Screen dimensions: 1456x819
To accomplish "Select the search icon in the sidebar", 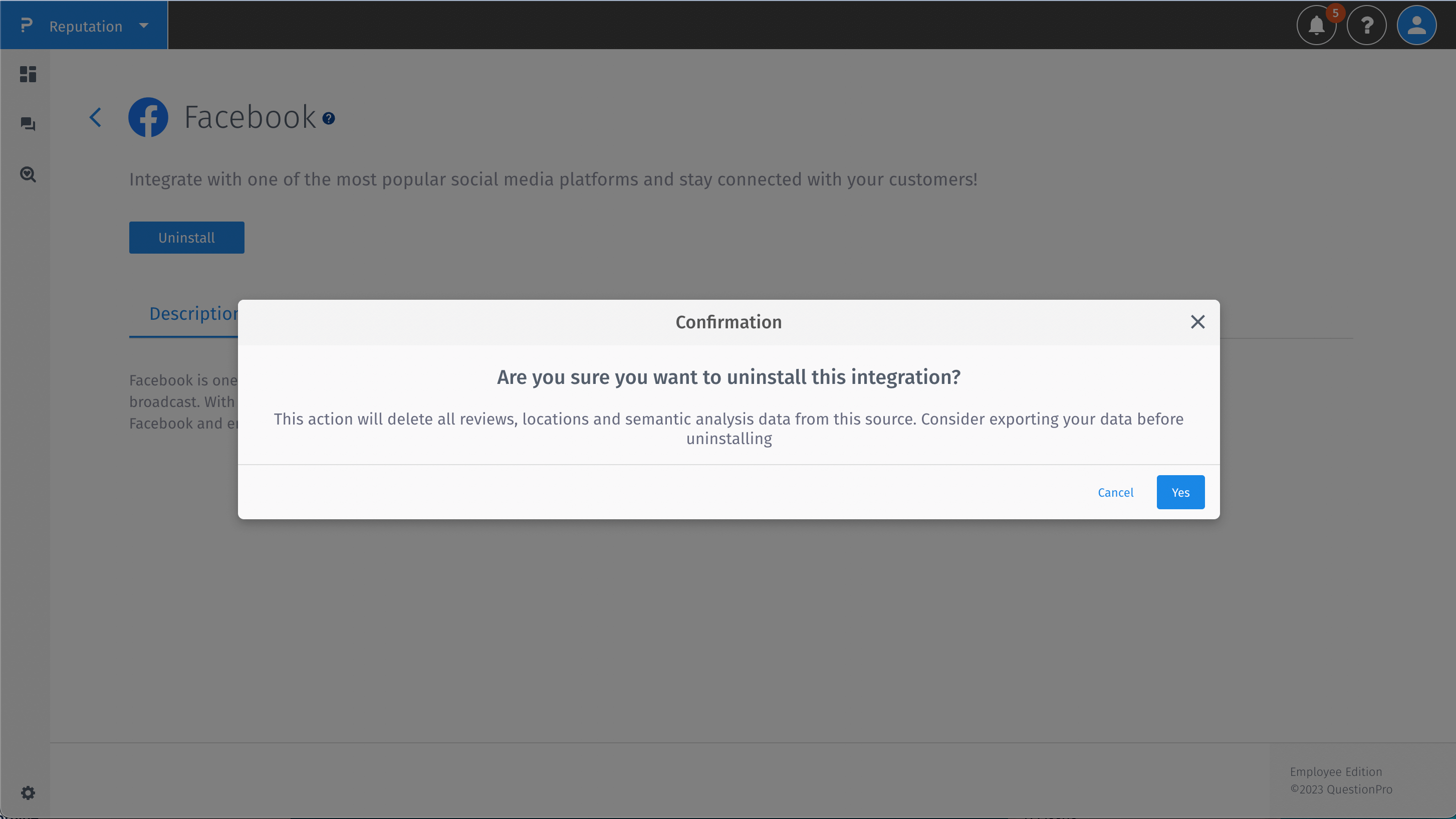I will [x=27, y=174].
